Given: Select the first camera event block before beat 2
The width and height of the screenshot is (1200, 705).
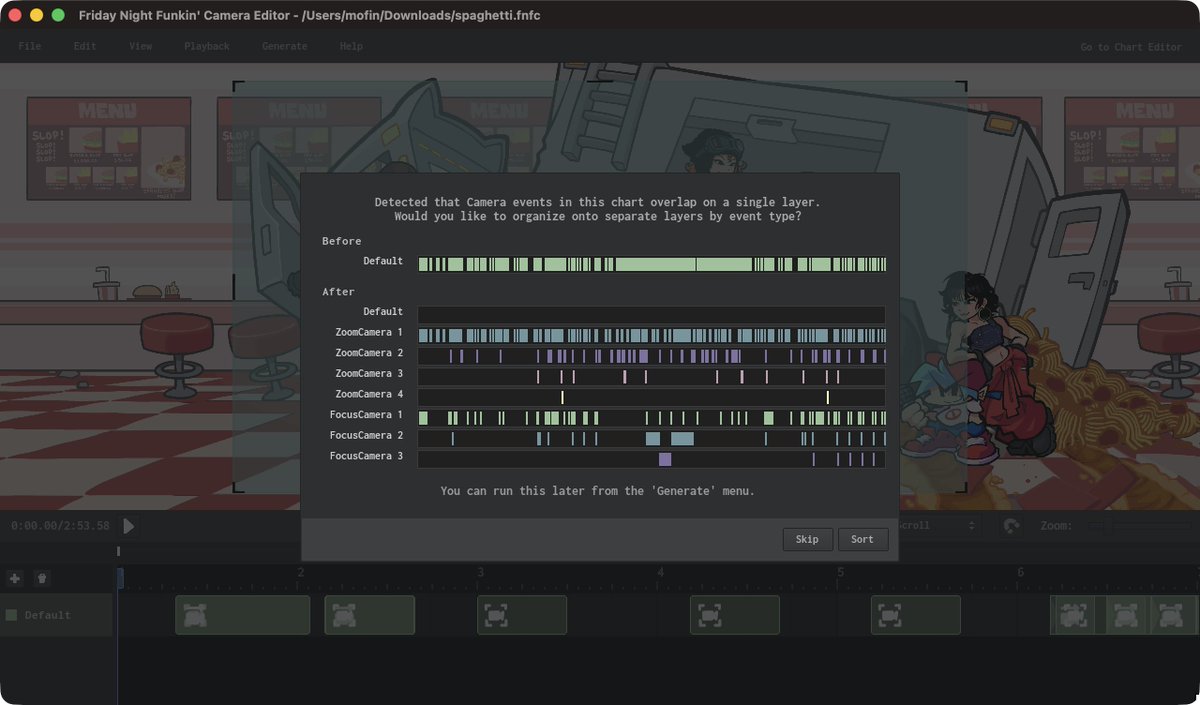Looking at the screenshot, I should (242, 615).
